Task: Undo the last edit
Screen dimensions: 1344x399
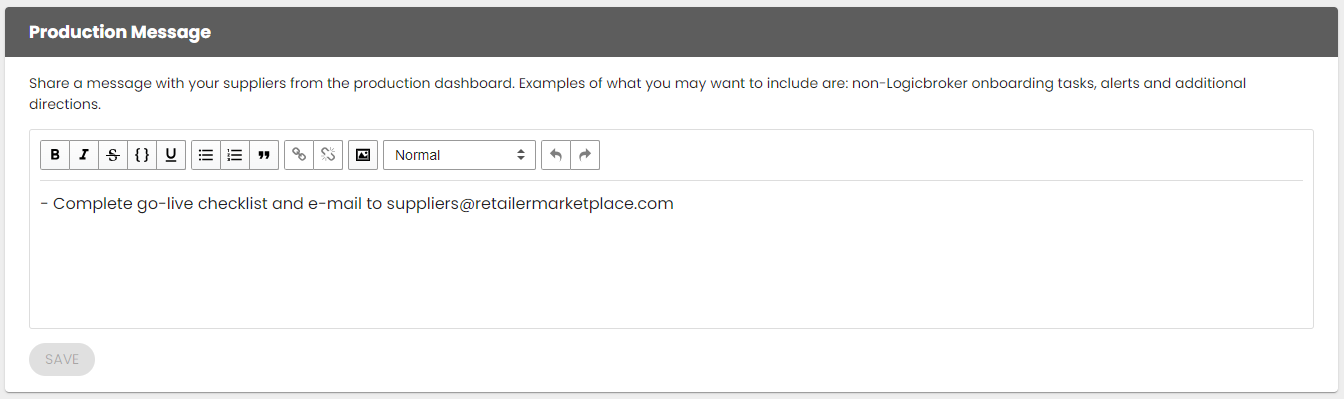Action: point(556,155)
